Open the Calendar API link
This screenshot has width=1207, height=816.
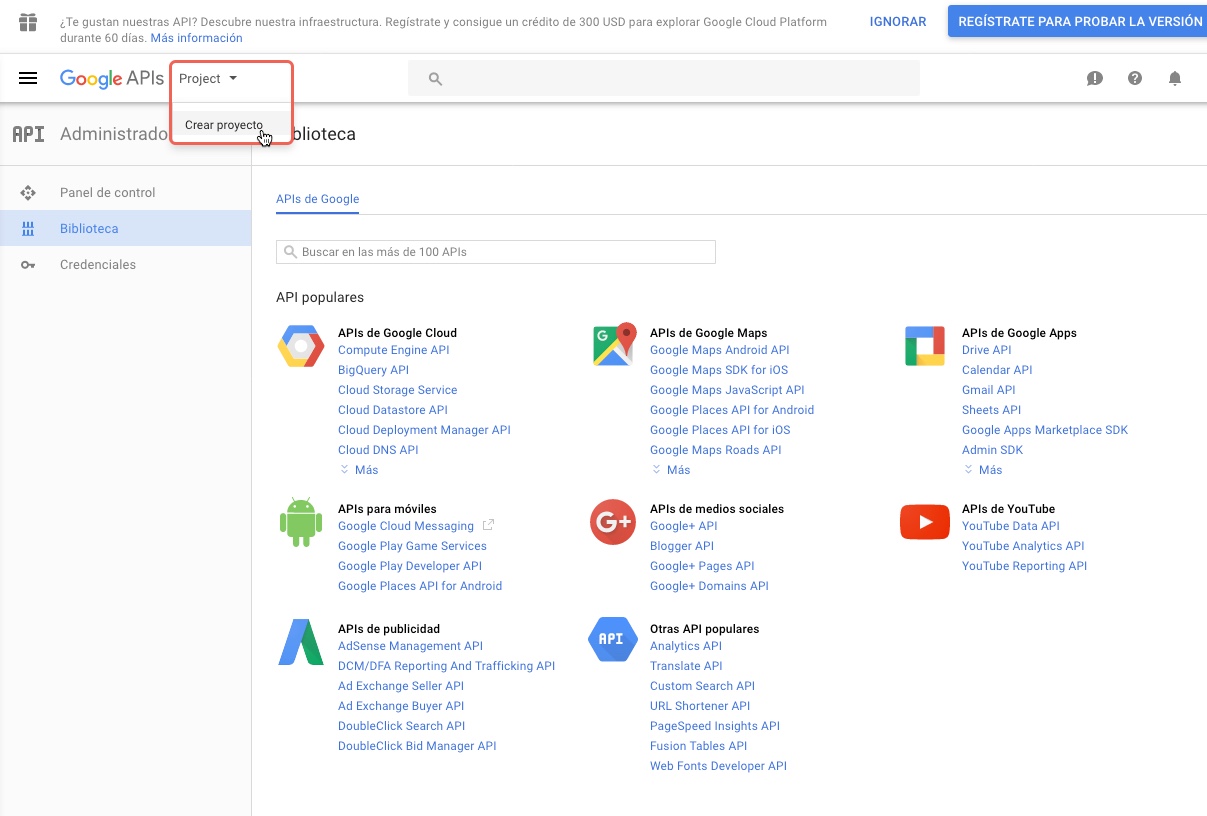tap(997, 370)
